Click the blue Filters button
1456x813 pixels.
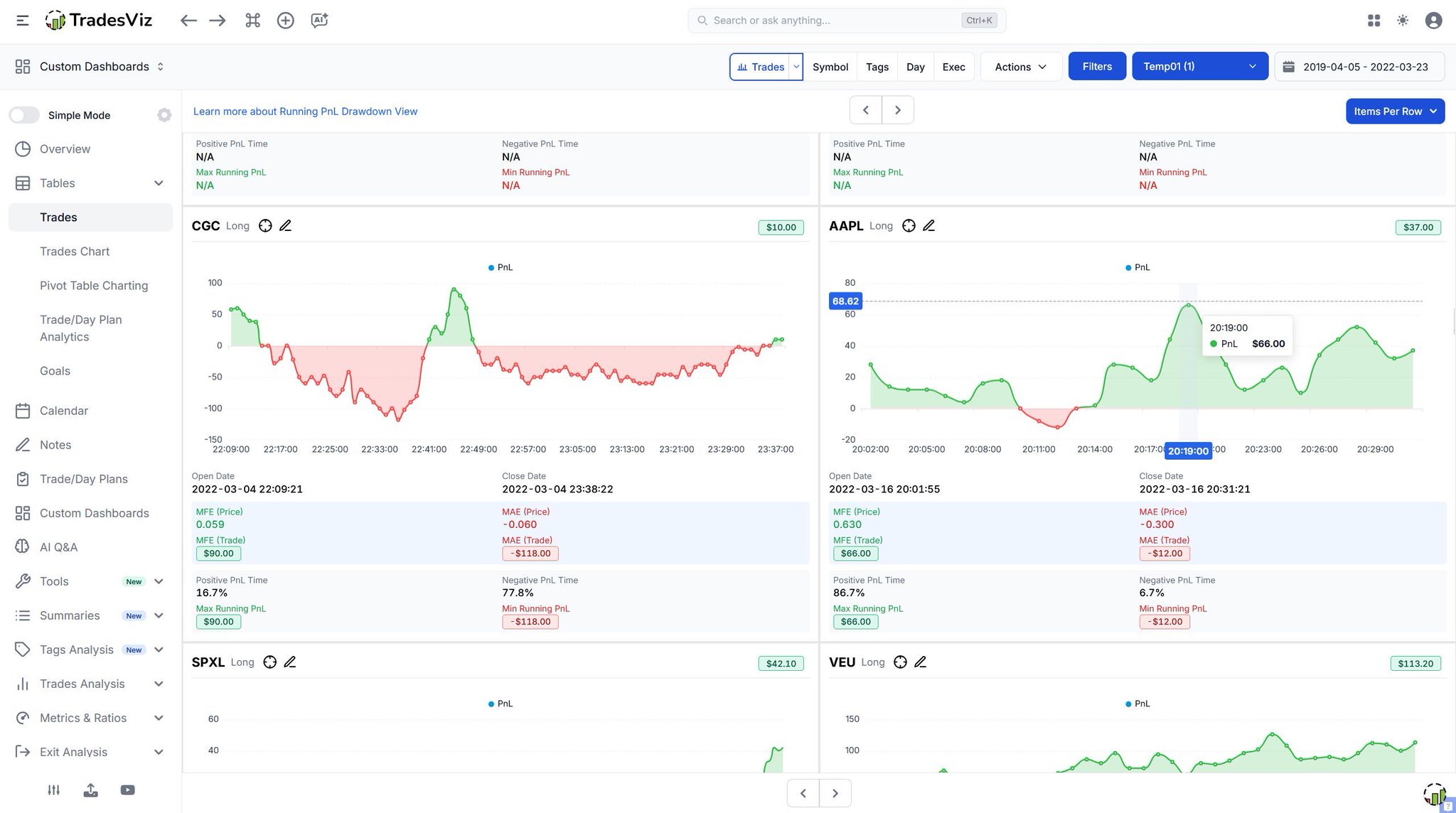click(x=1097, y=67)
